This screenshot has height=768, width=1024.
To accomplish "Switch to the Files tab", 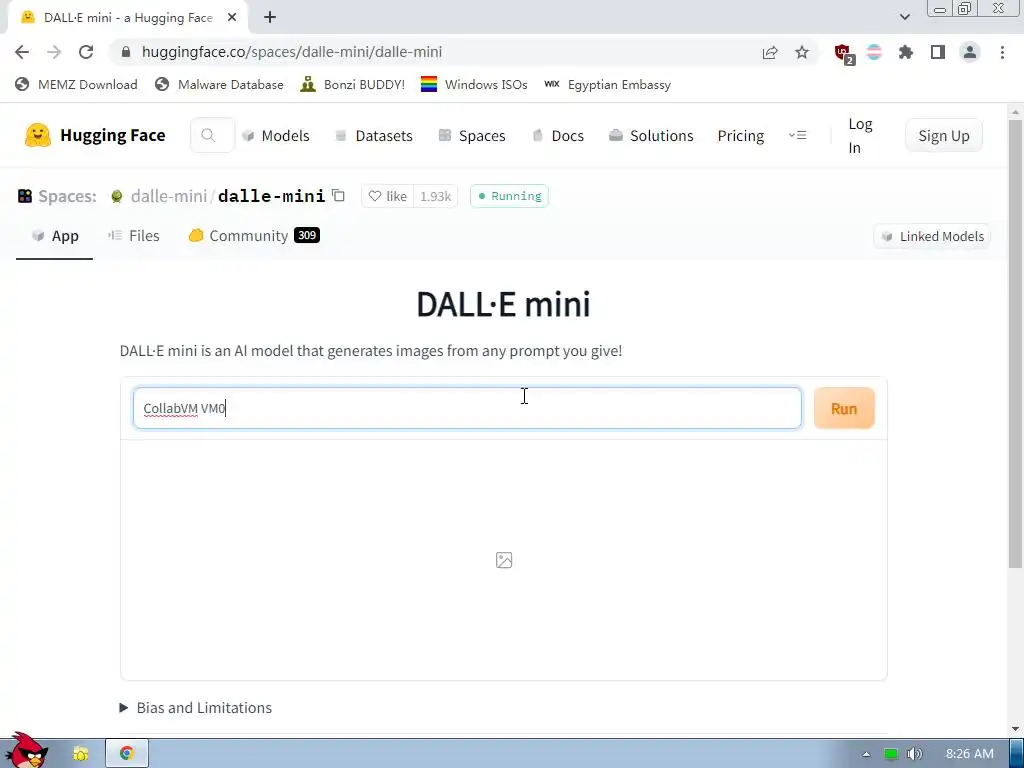I will tap(134, 236).
